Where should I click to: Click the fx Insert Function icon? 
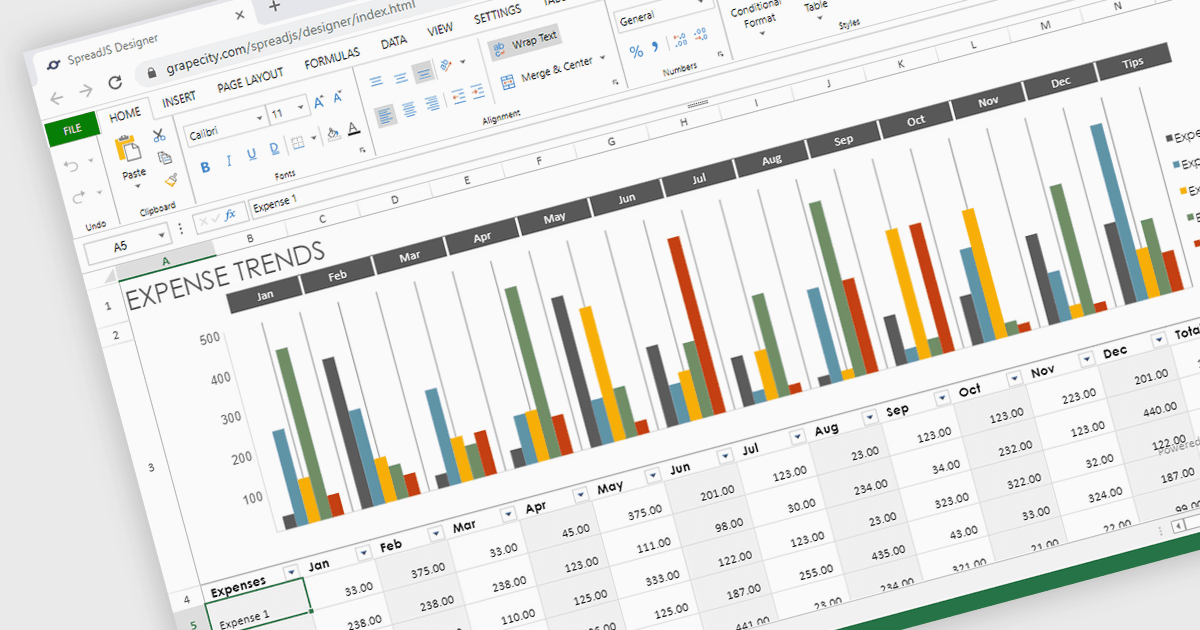click(x=230, y=214)
